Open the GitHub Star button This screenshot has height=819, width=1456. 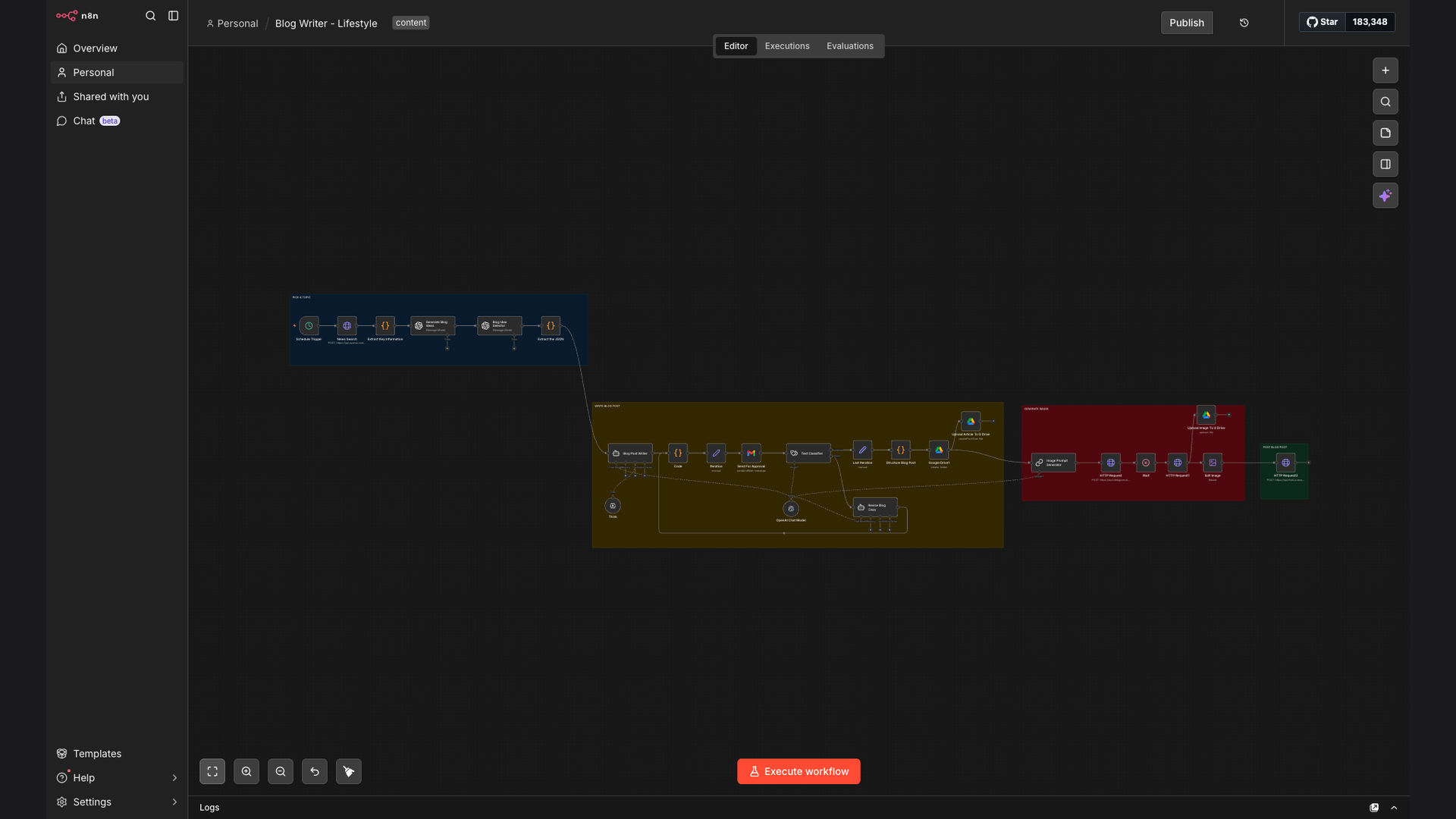1322,22
